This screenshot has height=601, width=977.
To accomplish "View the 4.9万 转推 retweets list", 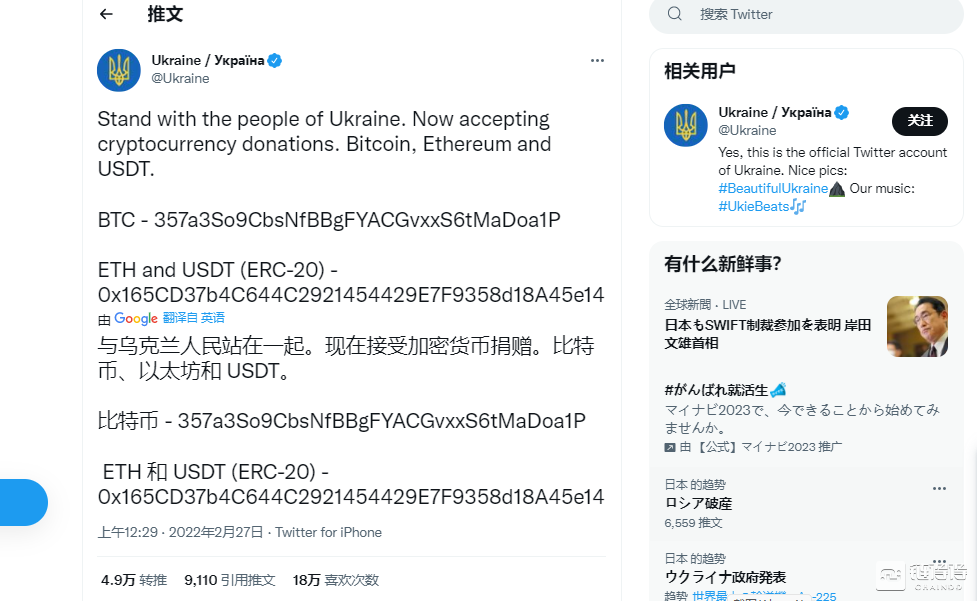I will pyautogui.click(x=133, y=580).
